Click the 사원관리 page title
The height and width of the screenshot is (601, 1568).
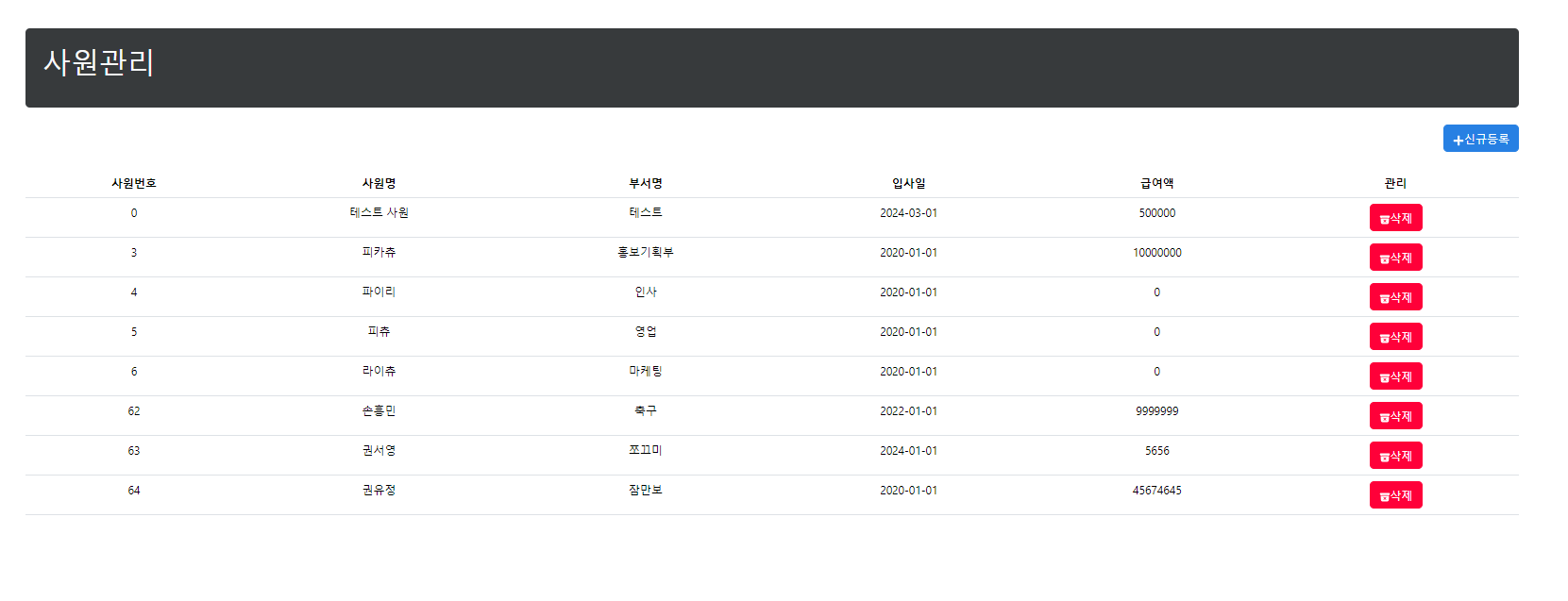(x=99, y=62)
